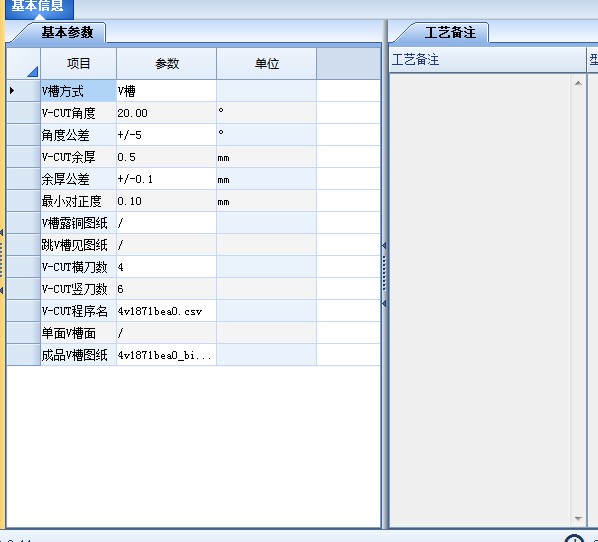This screenshot has width=598, height=542.
Task: Open the 基本信息 top tab
Action: [x=37, y=6]
